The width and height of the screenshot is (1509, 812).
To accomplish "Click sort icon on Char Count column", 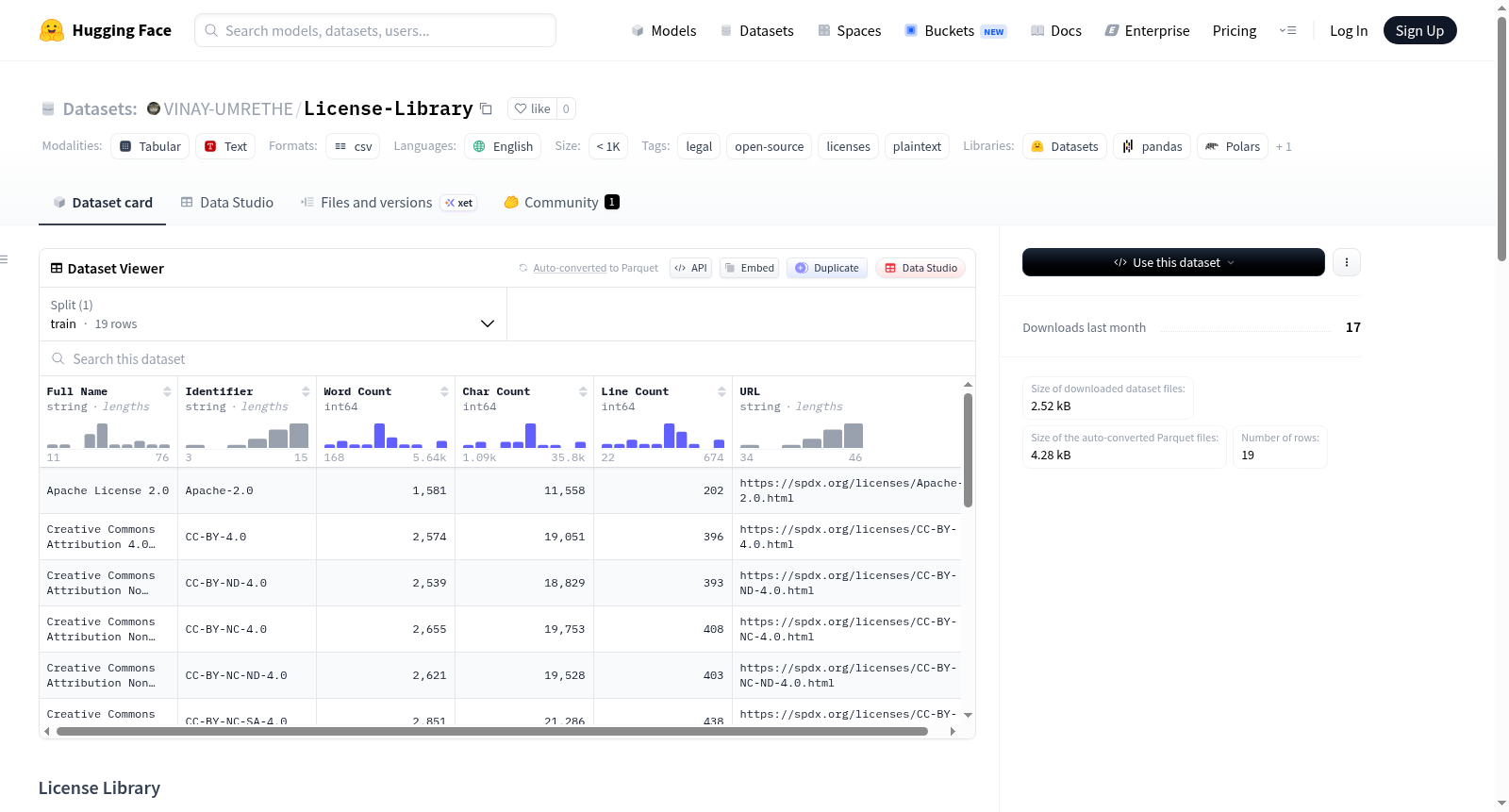I will 583,391.
